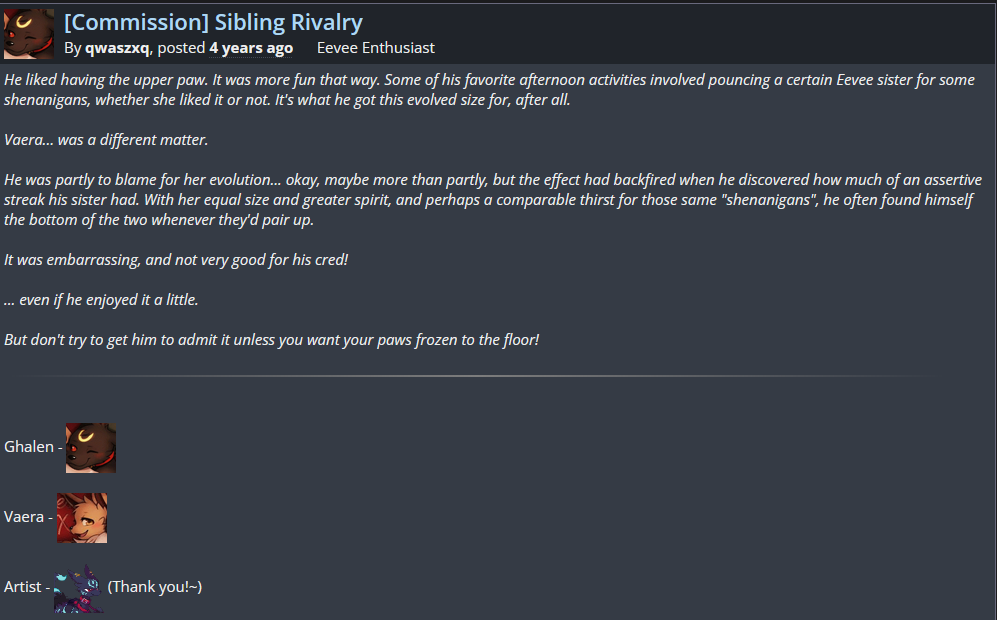
Task: Click the line "Vaera... was a different matter."
Action: (x=106, y=140)
